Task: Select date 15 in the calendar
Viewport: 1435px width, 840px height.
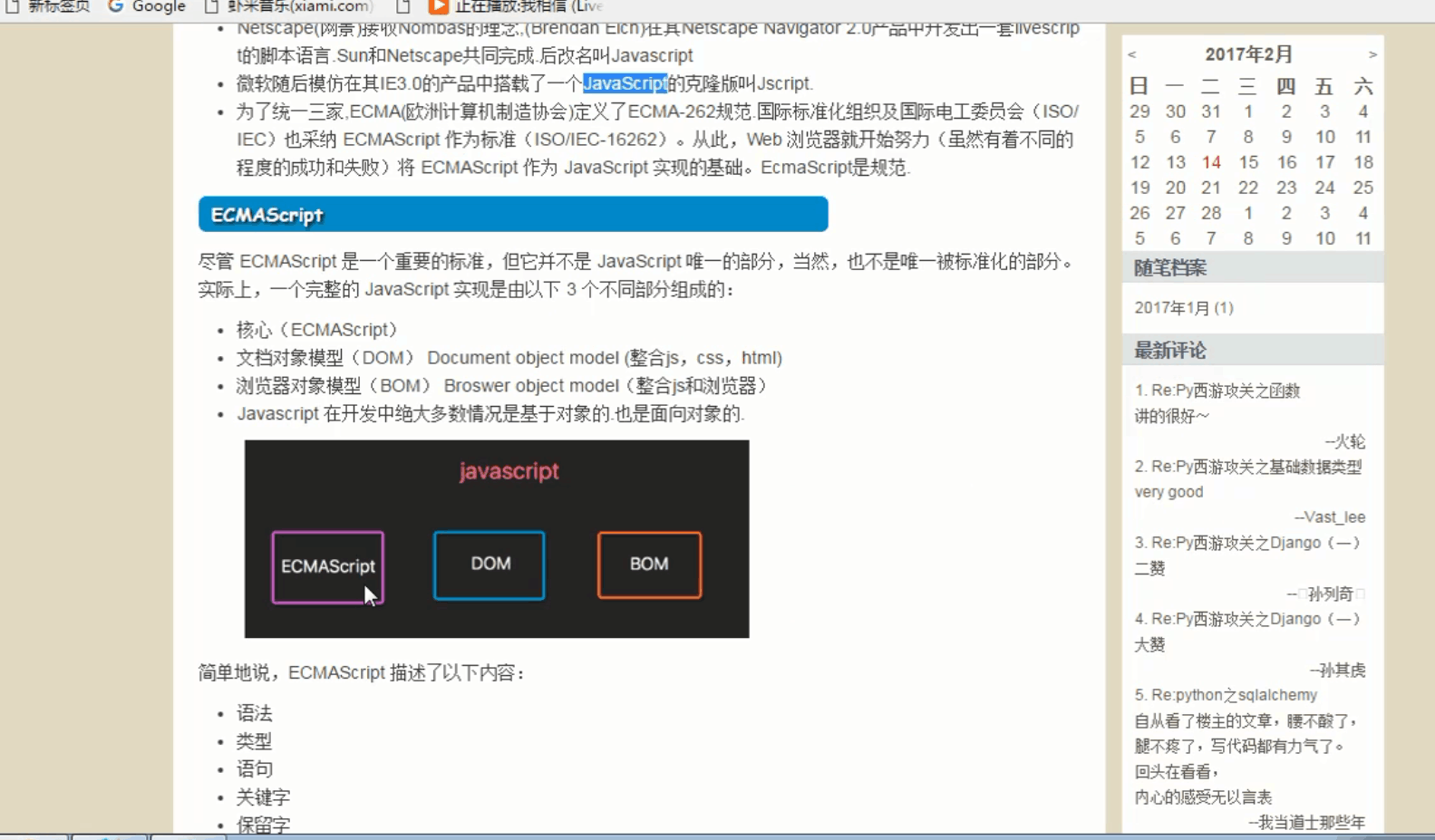Action: click(x=1248, y=162)
